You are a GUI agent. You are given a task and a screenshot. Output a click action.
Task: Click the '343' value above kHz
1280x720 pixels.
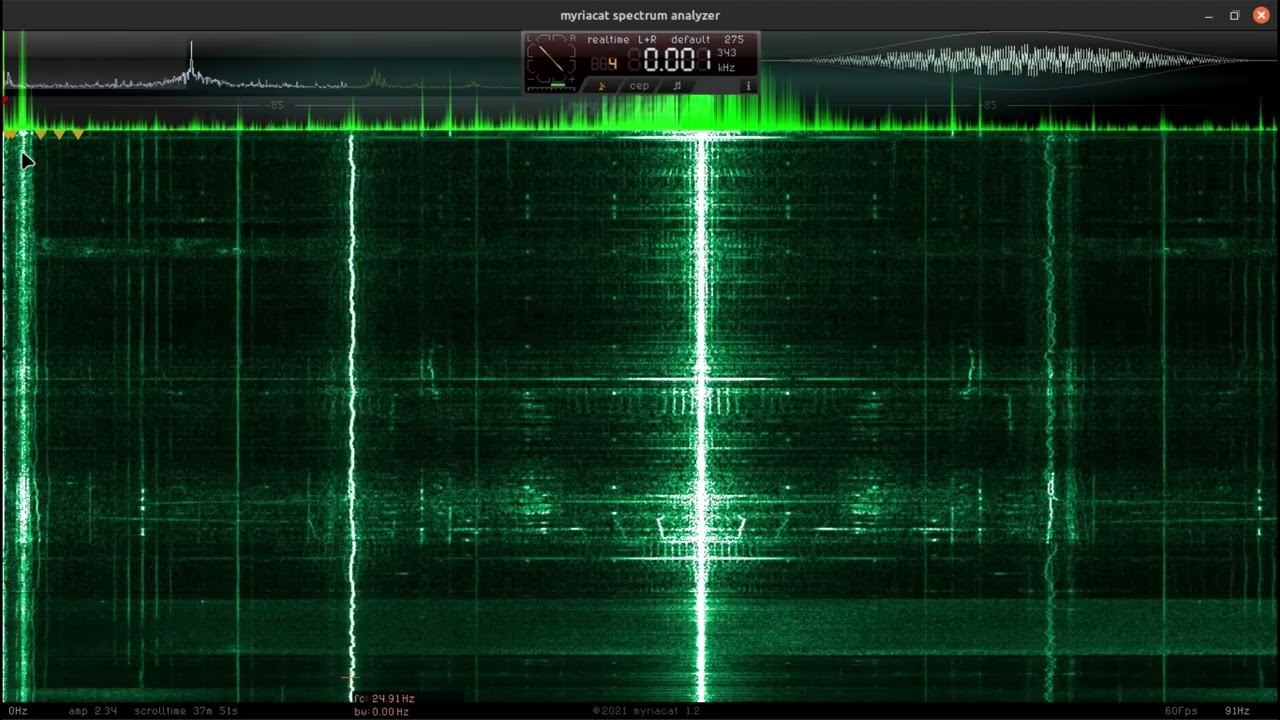coord(726,53)
